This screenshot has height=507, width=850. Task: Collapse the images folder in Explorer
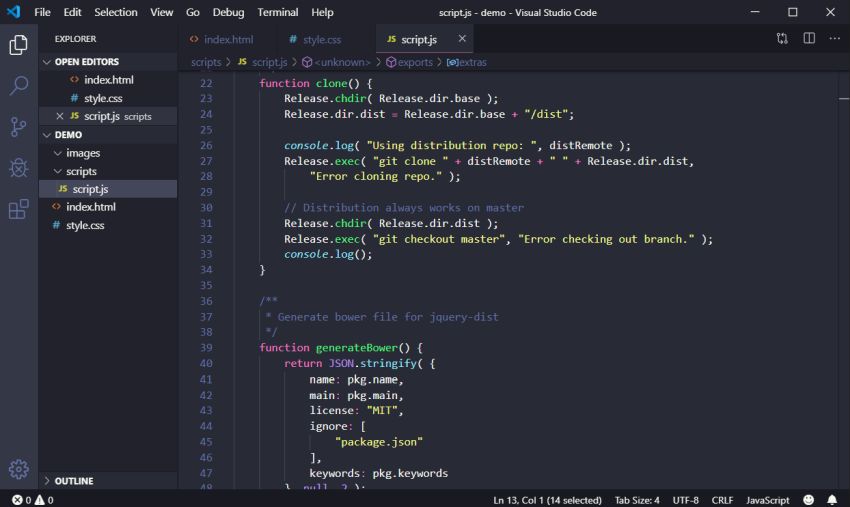(x=58, y=153)
